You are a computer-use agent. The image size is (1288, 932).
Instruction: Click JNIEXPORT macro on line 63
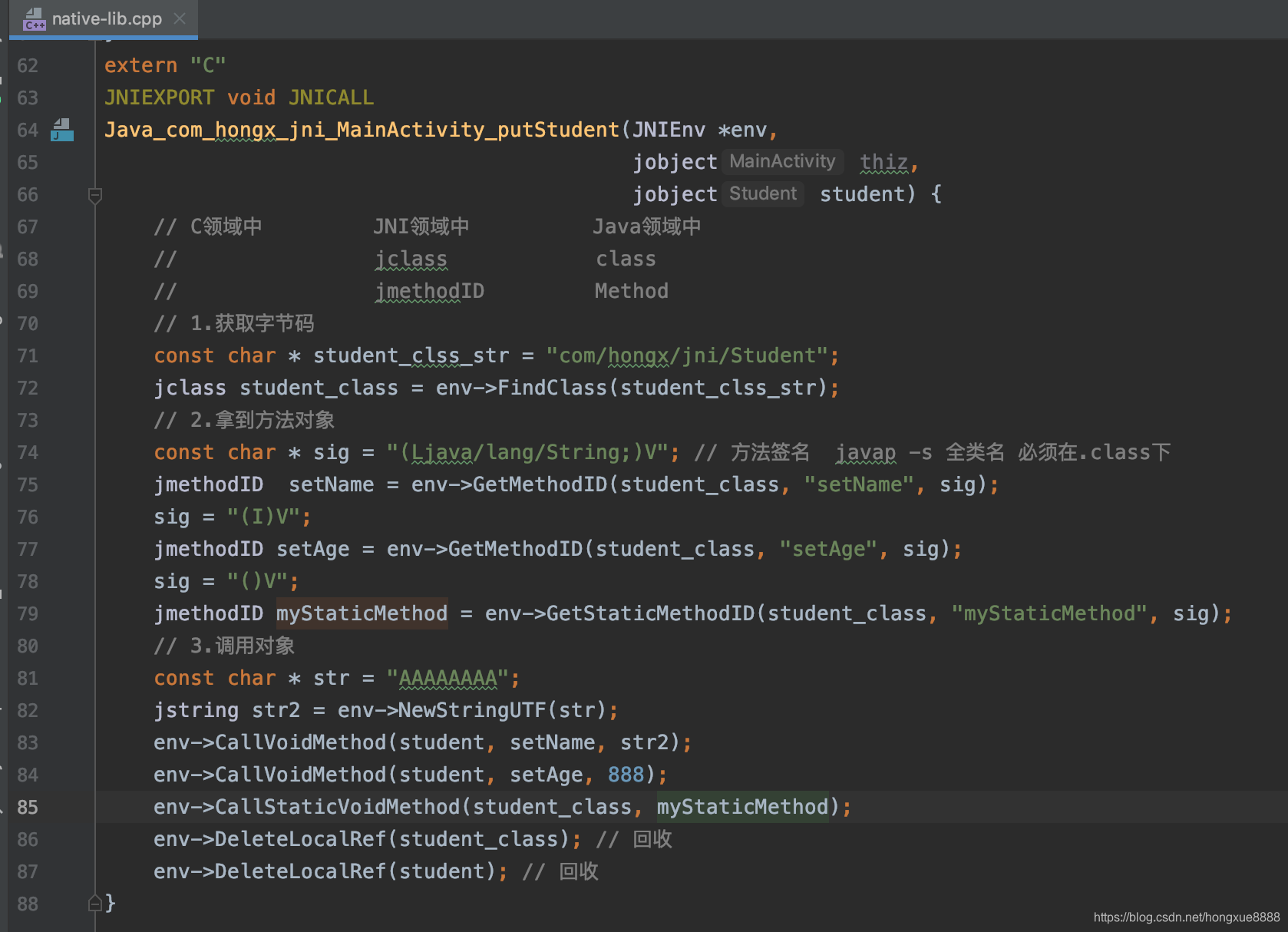click(x=159, y=97)
